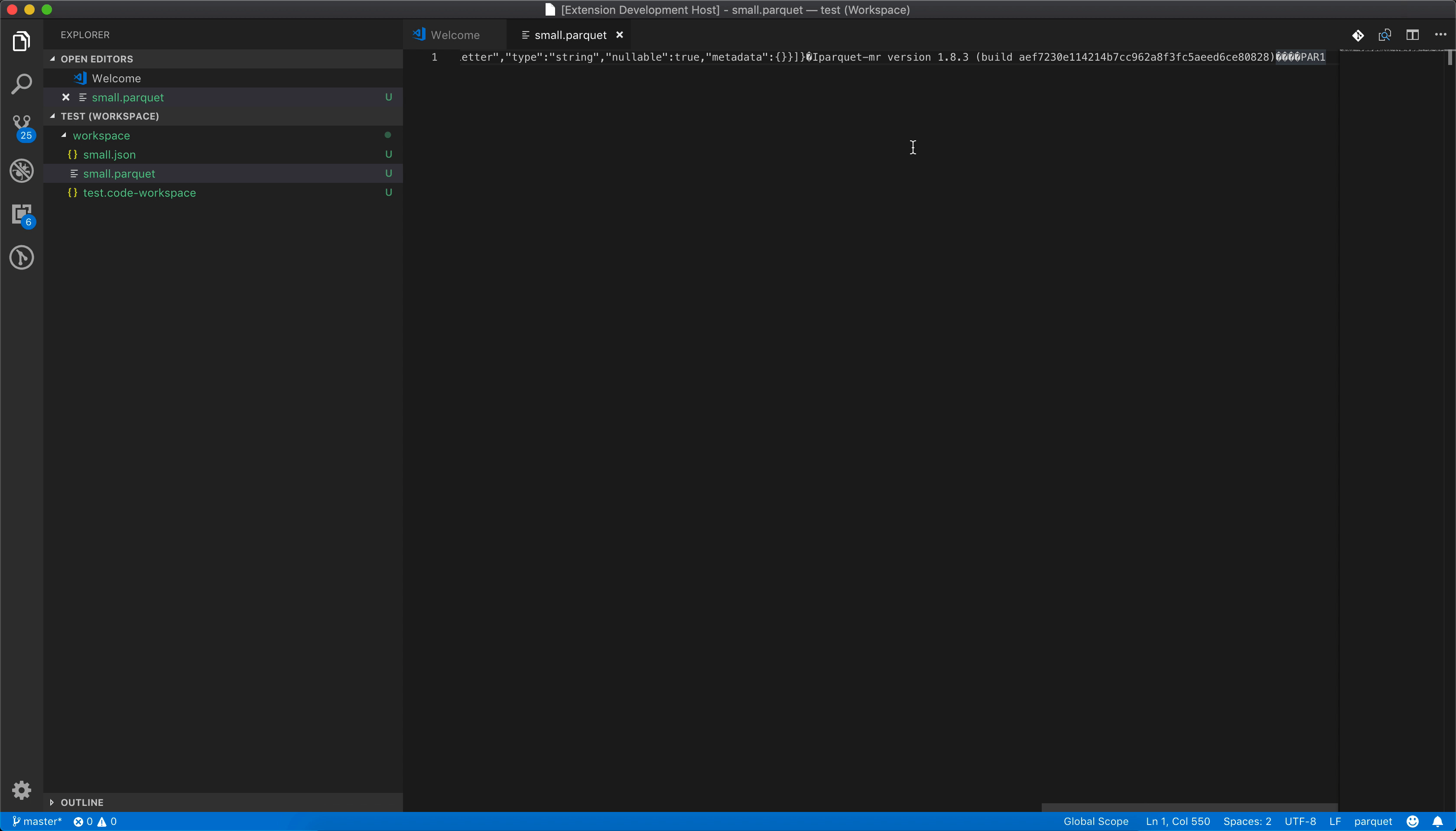Click the master* git branch in status bar
1456x831 pixels.
(37, 821)
